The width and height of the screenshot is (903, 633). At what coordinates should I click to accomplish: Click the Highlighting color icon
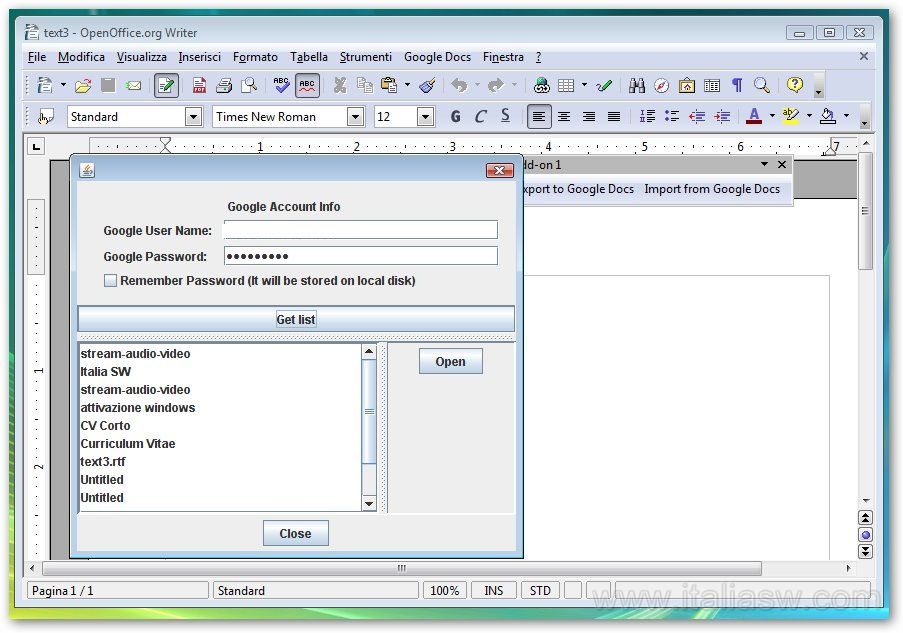(791, 117)
